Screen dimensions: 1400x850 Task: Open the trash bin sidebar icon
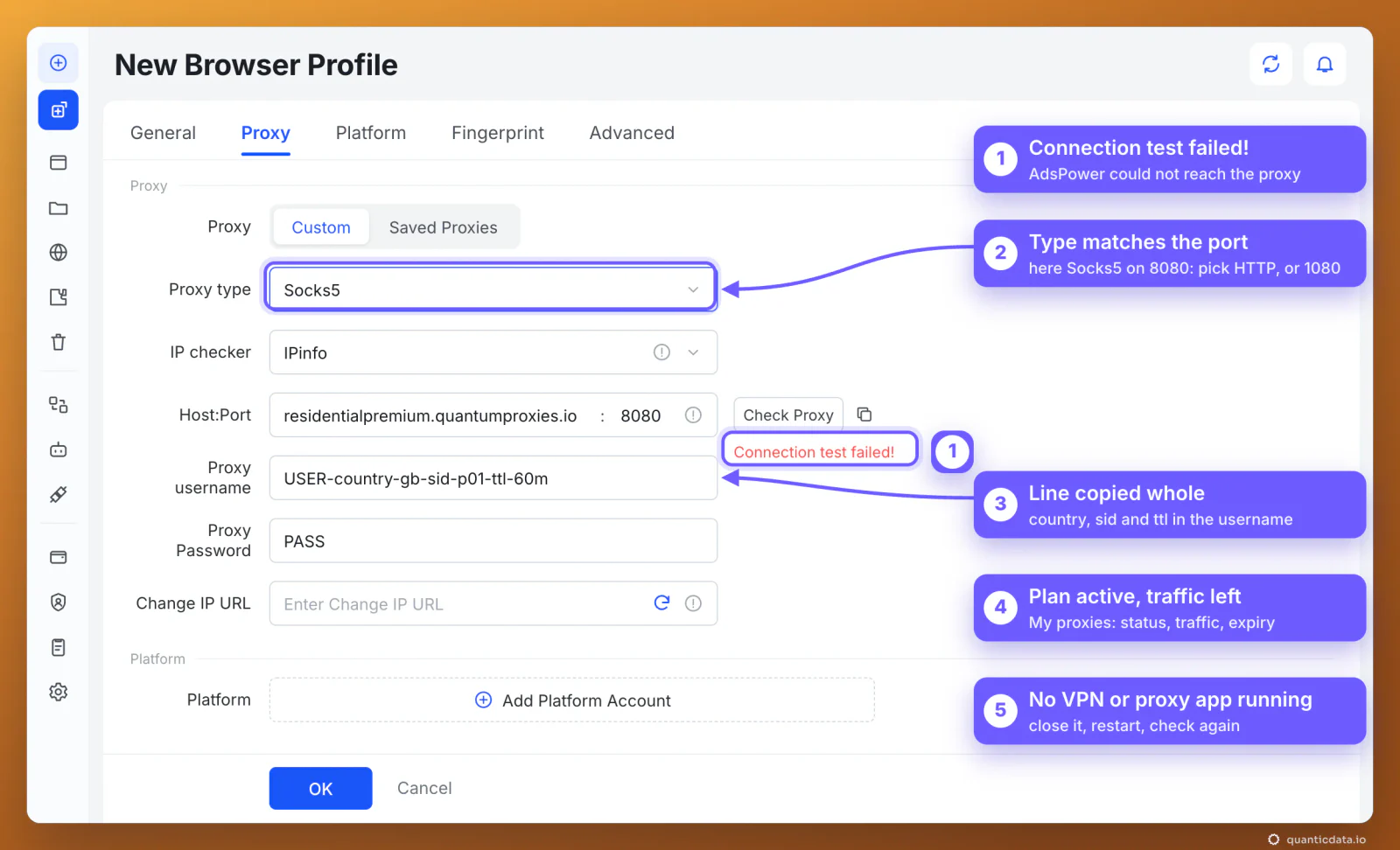click(x=59, y=342)
